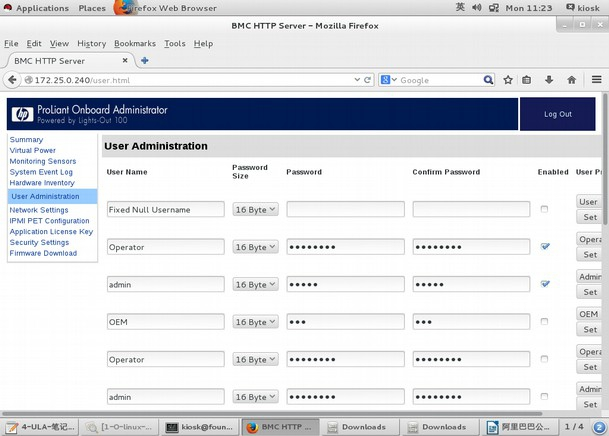This screenshot has width=609, height=436.
Task: Go to Virtual Power page
Action: pos(33,150)
